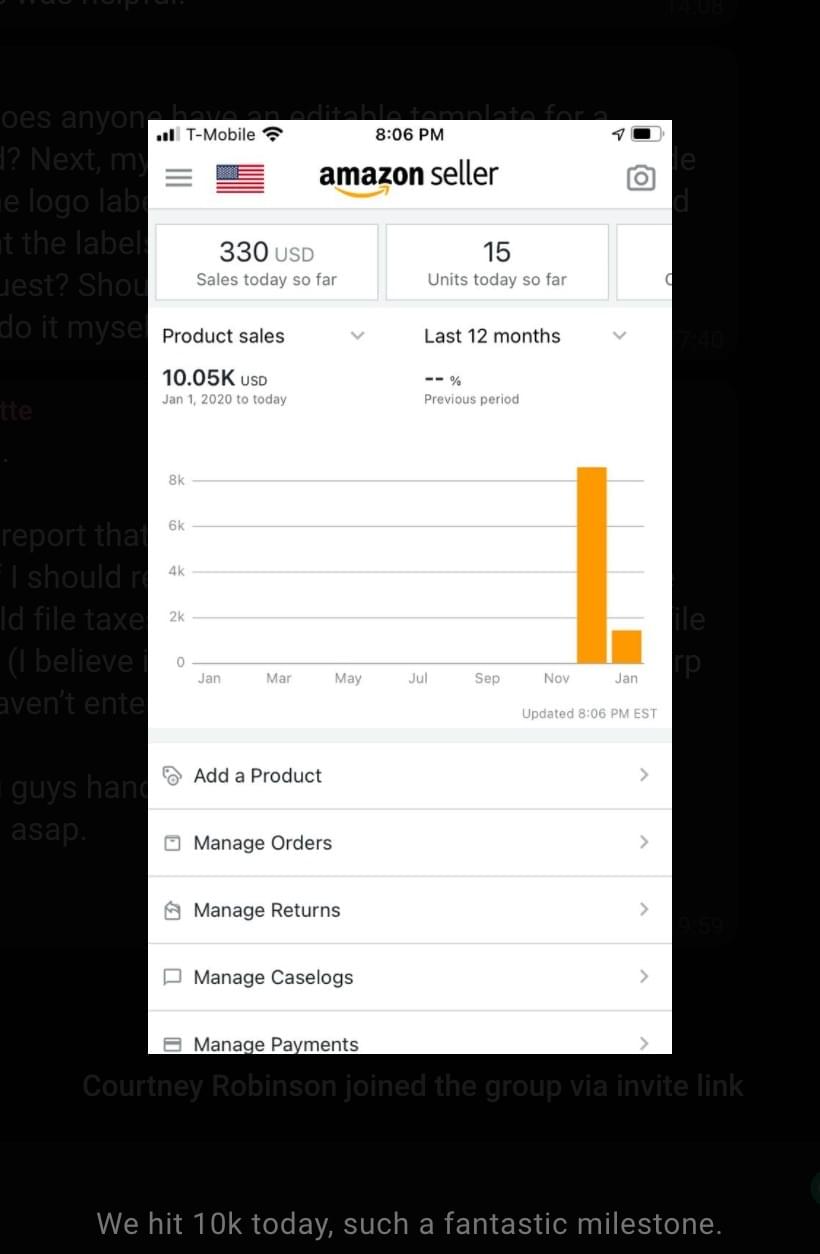820x1254 pixels.
Task: Tap the 15 Units today card
Action: point(497,263)
